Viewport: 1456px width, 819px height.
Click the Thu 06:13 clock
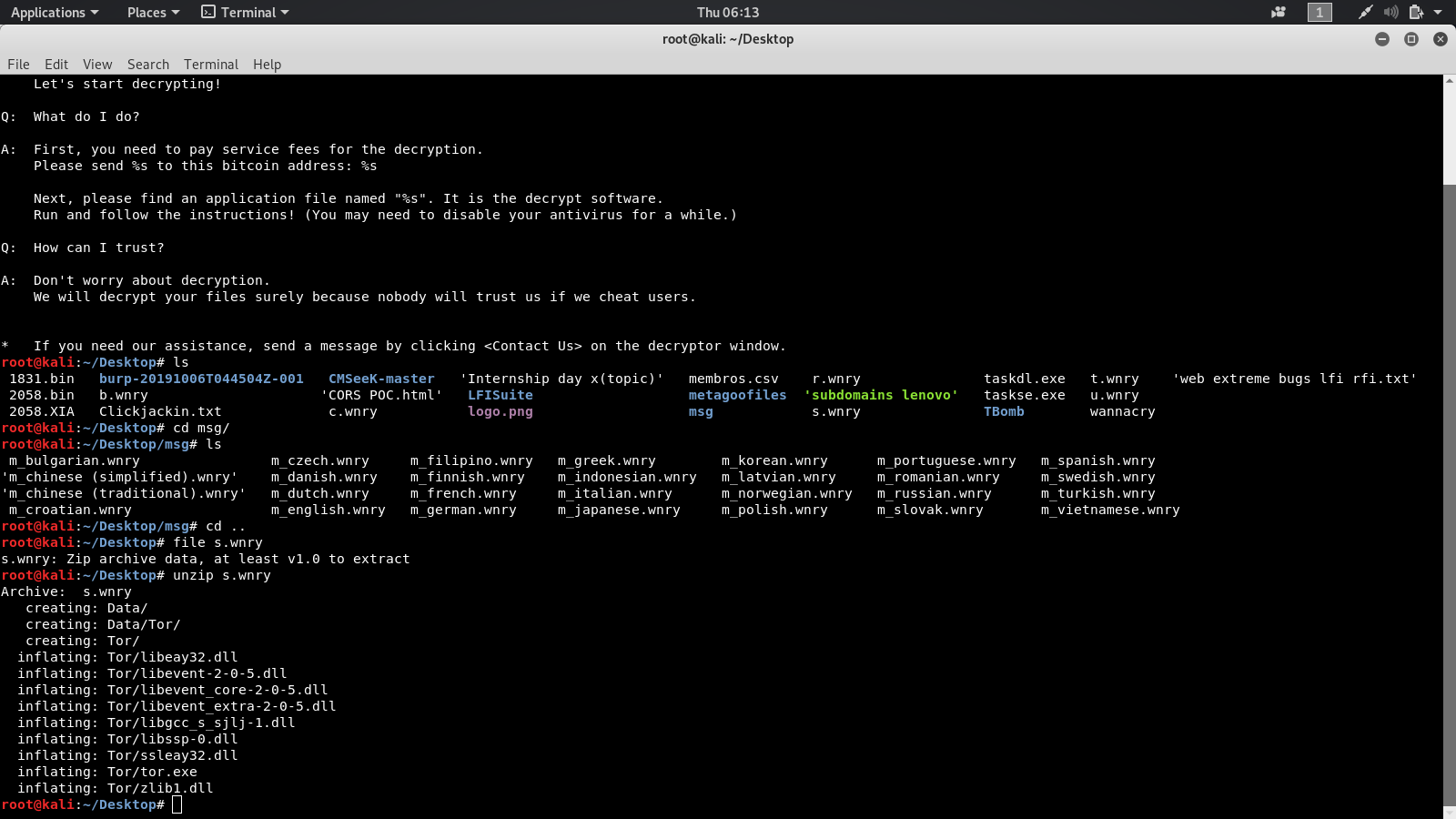point(728,12)
